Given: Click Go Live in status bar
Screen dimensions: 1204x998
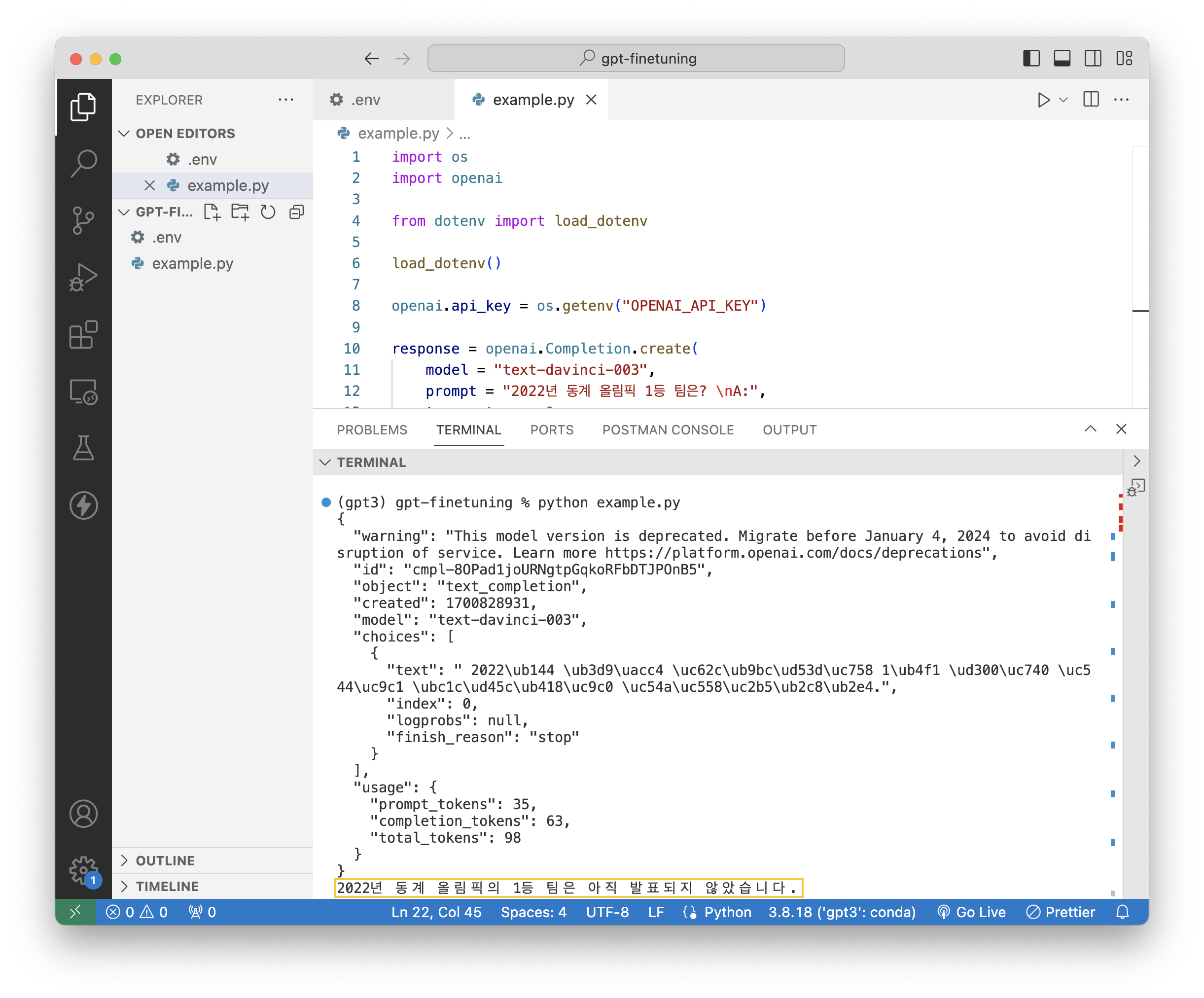Looking at the screenshot, I should coord(971,912).
